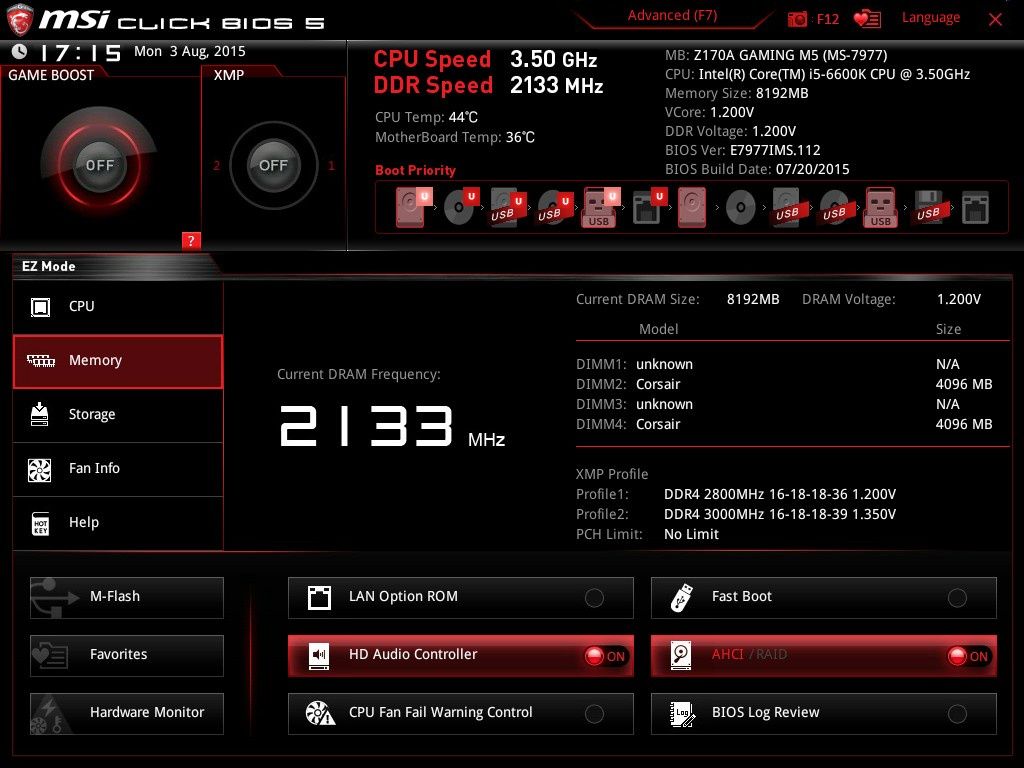The image size is (1024, 768).
Task: Select the legacy network boot icon at row end
Action: coord(975,208)
